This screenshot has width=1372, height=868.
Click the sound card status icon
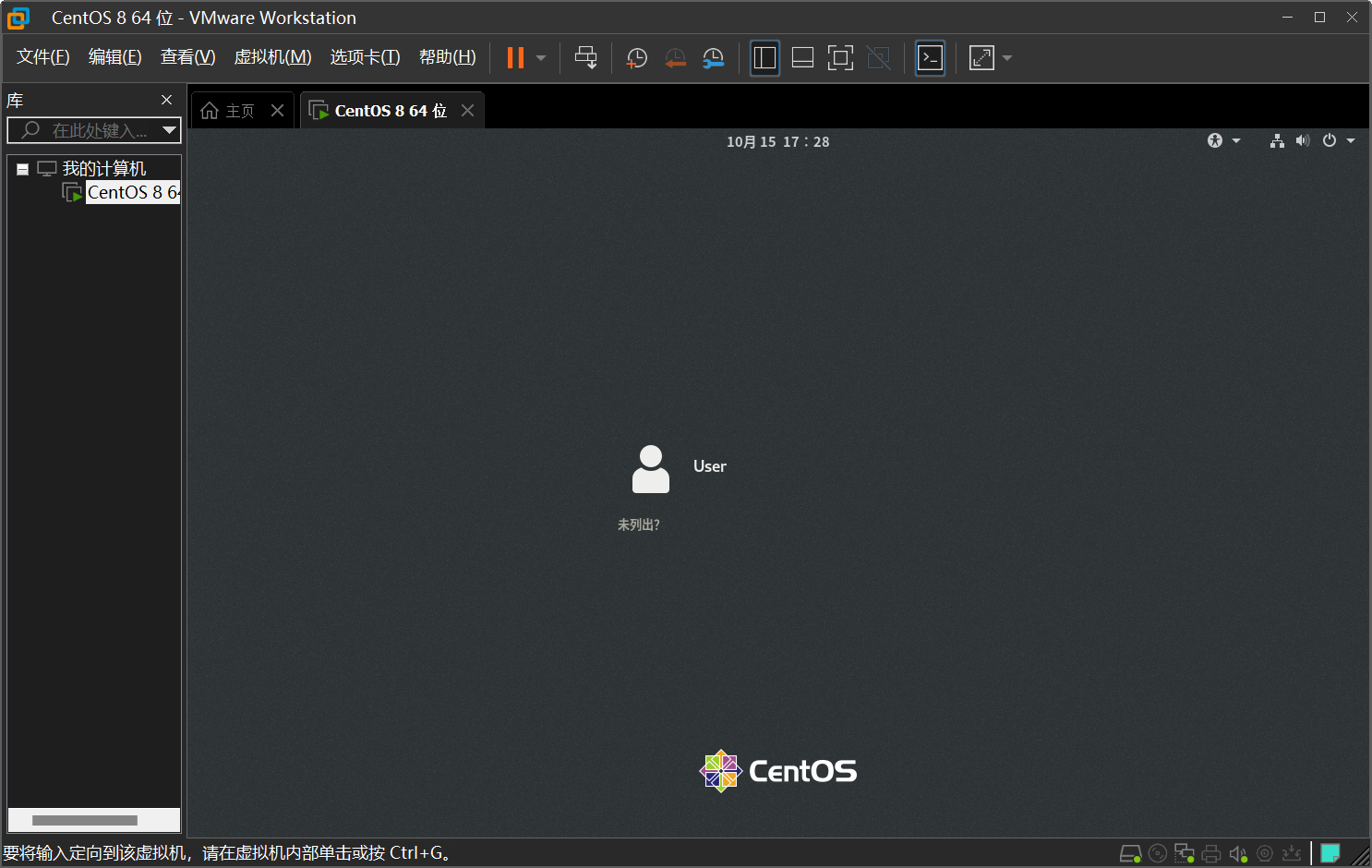(1238, 854)
